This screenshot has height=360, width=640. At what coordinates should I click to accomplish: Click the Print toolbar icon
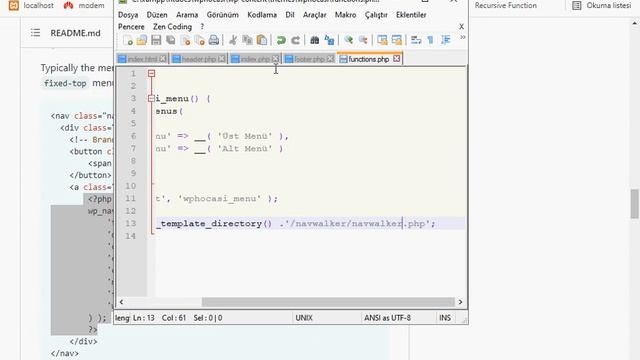pyautogui.click(x=214, y=40)
